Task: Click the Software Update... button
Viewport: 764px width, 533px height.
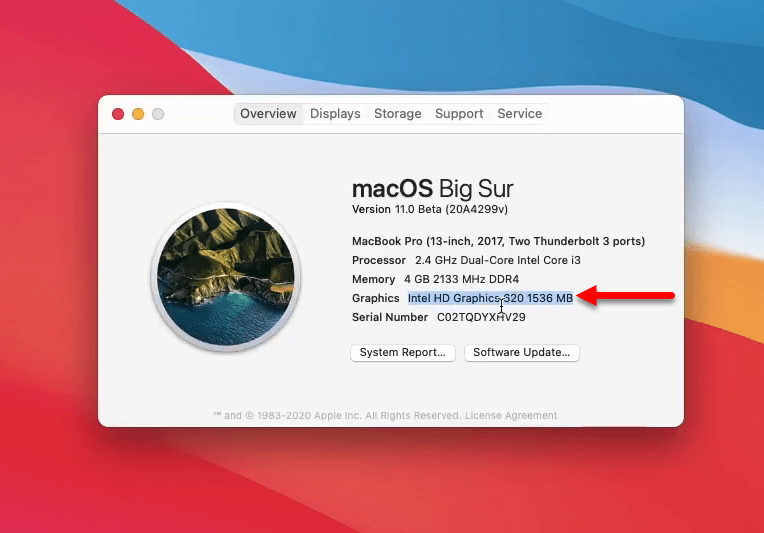Action: point(521,352)
